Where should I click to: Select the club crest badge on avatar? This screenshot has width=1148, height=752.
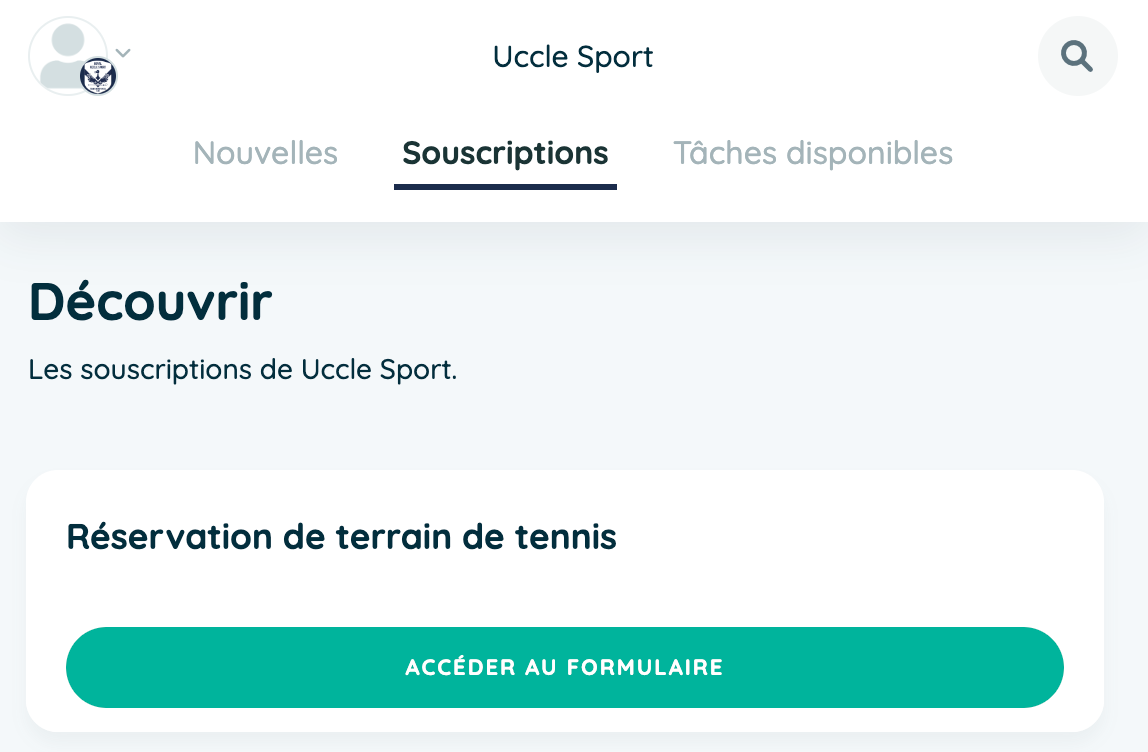97,76
